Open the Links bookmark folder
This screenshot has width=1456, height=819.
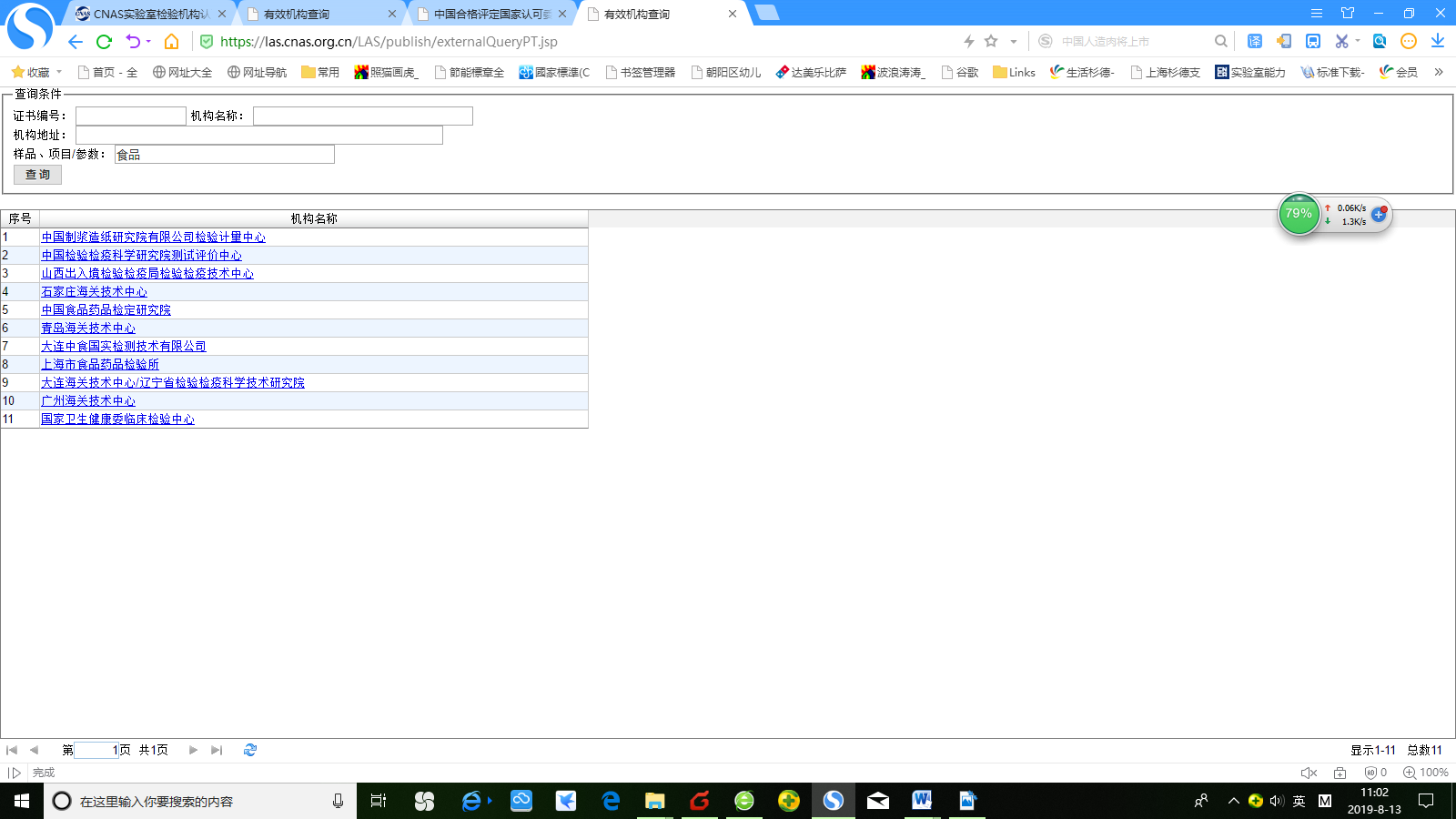1014,72
